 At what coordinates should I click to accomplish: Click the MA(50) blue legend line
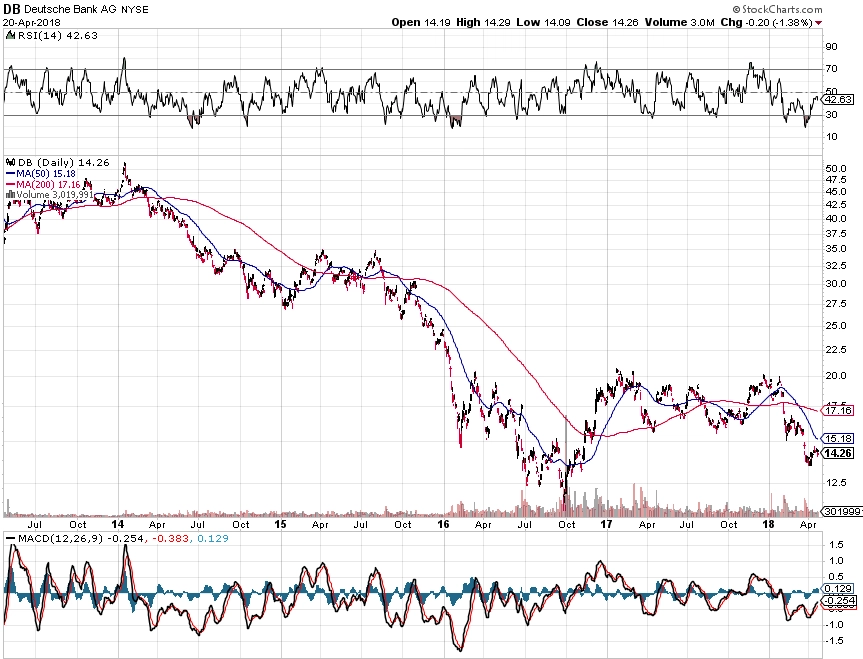pyautogui.click(x=10, y=173)
